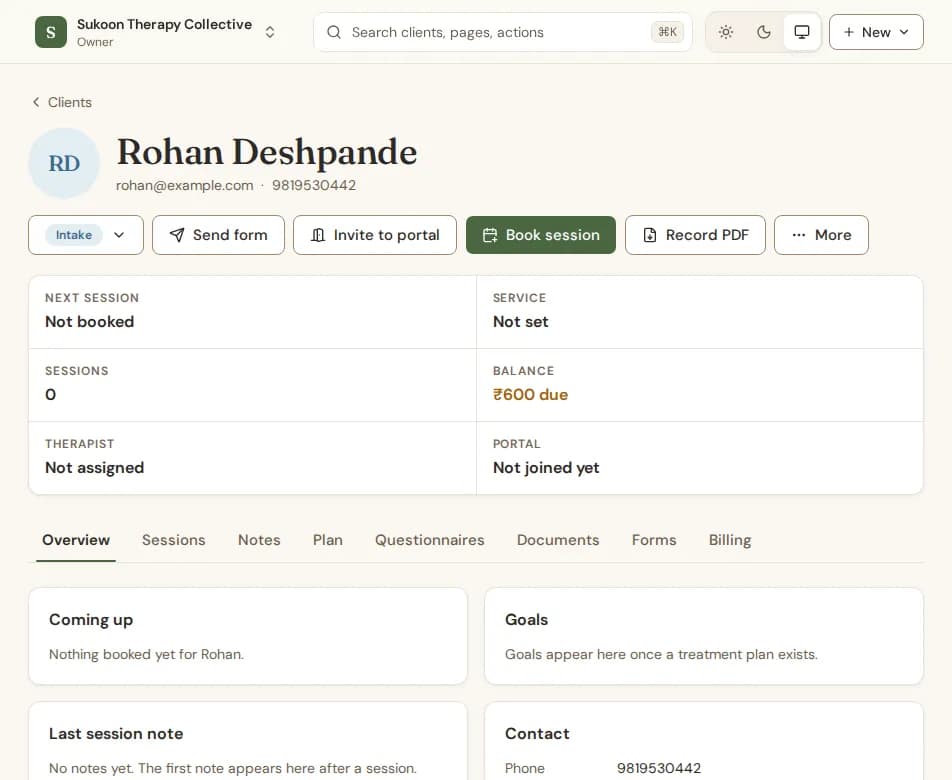Click the Not set service value
The image size is (952, 780).
[x=520, y=322]
